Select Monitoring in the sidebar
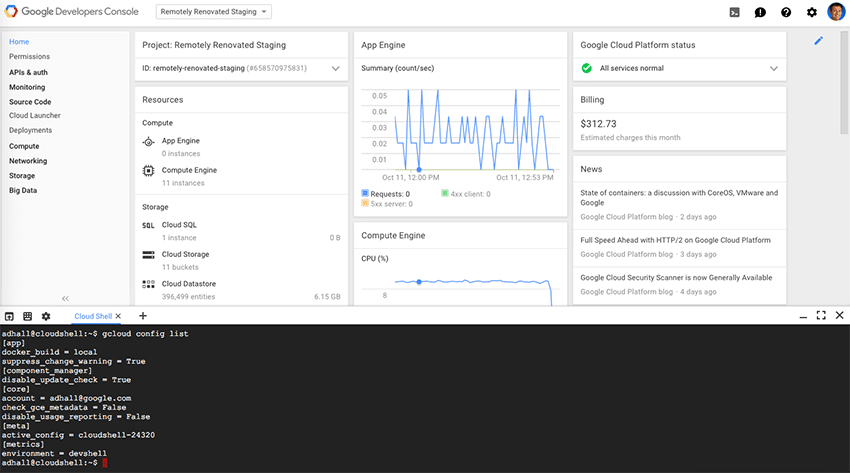Image resolution: width=850 pixels, height=473 pixels. click(x=27, y=87)
